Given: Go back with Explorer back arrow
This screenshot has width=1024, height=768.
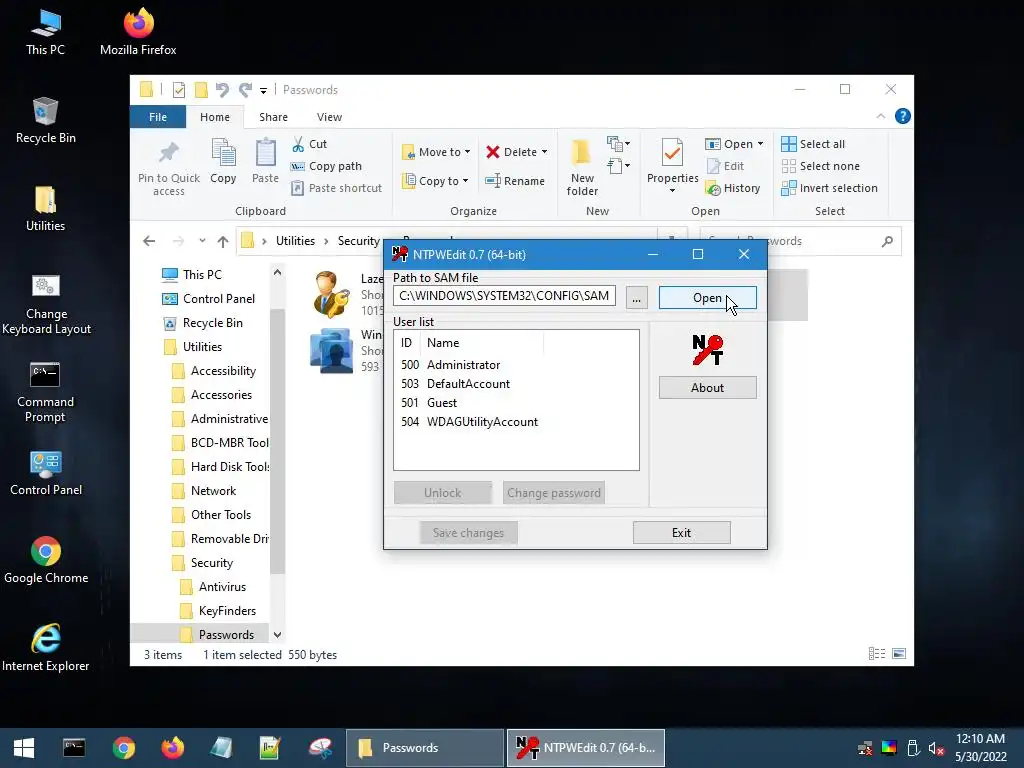Looking at the screenshot, I should point(149,241).
